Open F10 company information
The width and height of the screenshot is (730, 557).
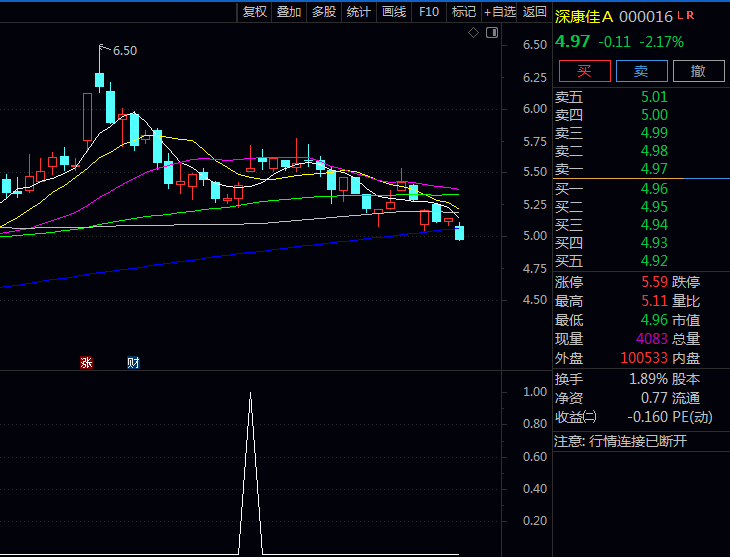click(x=429, y=12)
